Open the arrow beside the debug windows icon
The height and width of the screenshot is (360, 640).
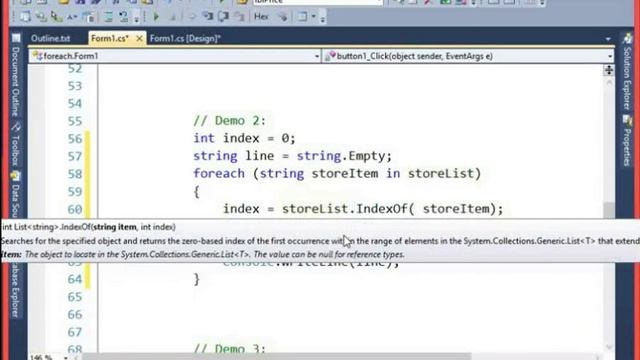[313, 17]
